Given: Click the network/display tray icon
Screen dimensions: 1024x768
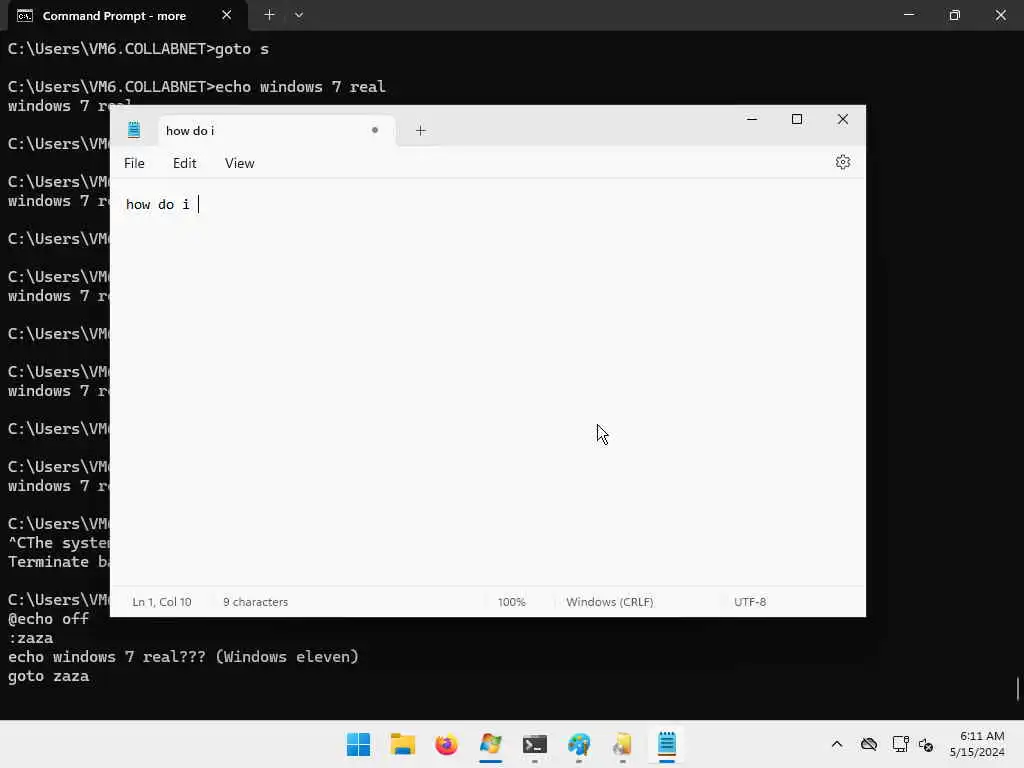Looking at the screenshot, I should 901,744.
